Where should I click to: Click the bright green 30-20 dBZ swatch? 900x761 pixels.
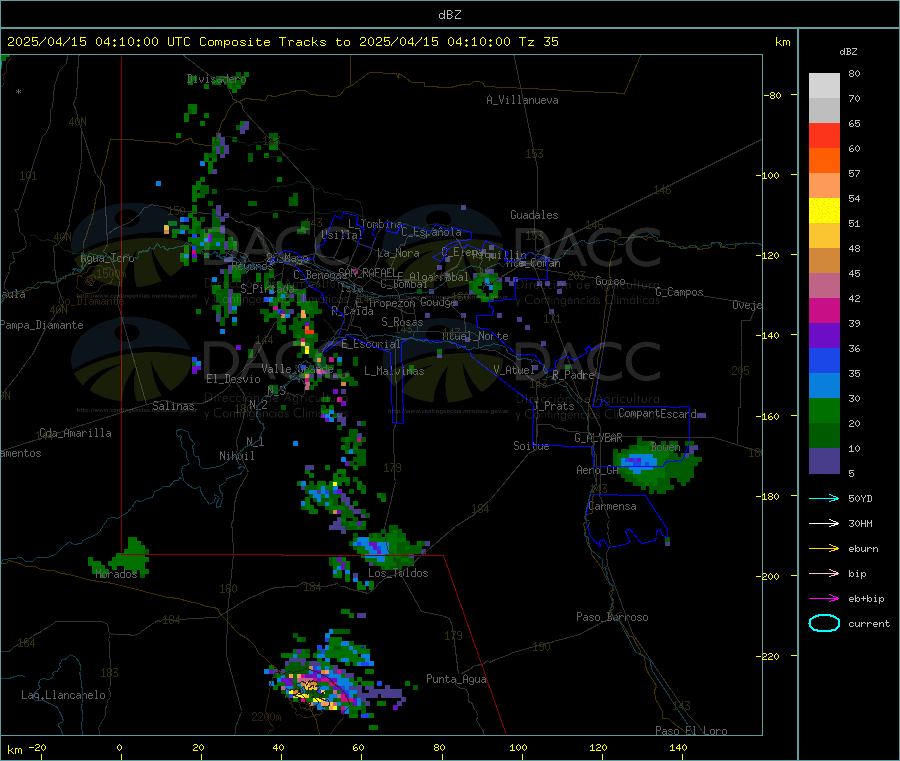click(x=824, y=410)
